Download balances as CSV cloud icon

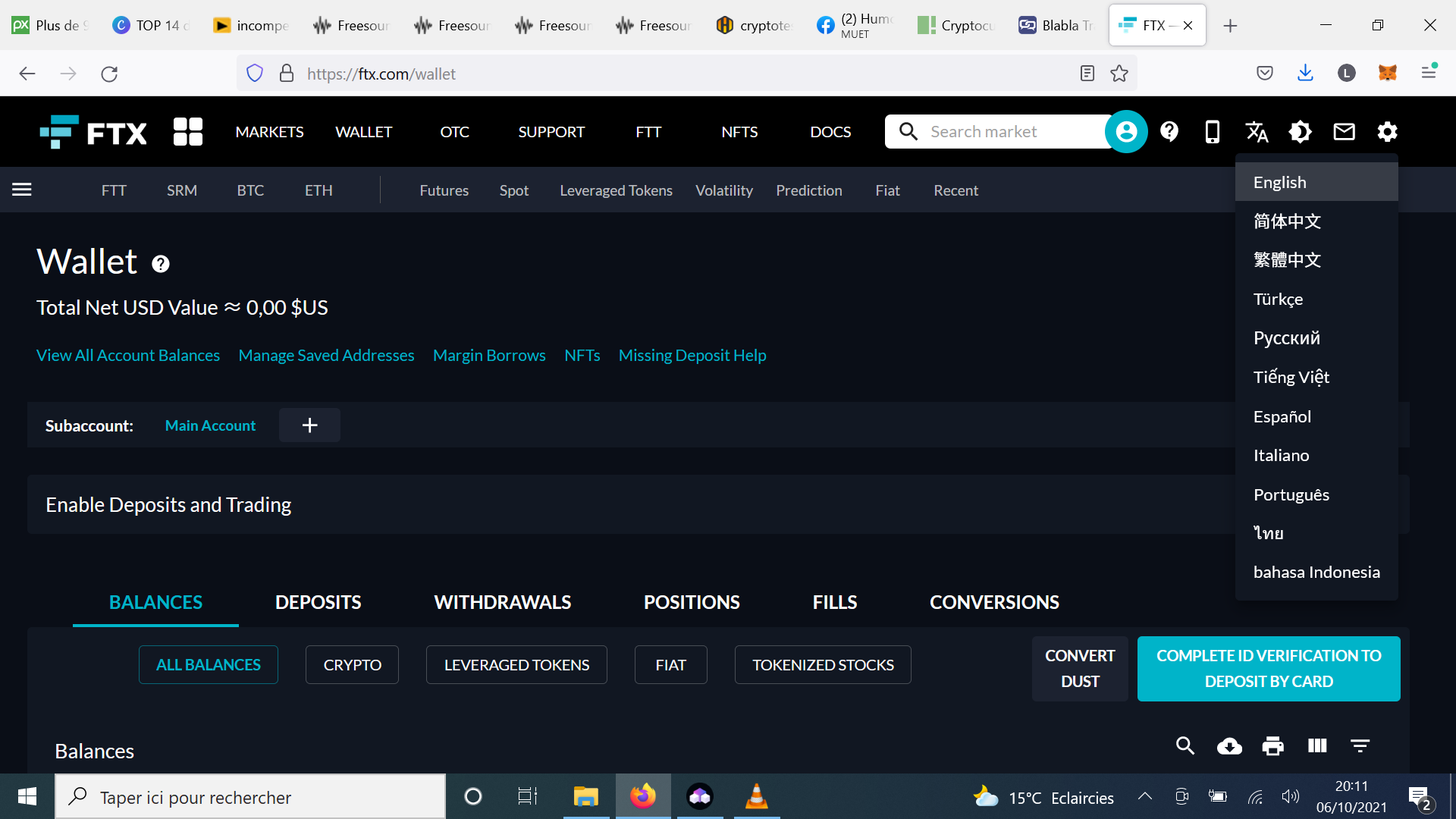(x=1229, y=746)
